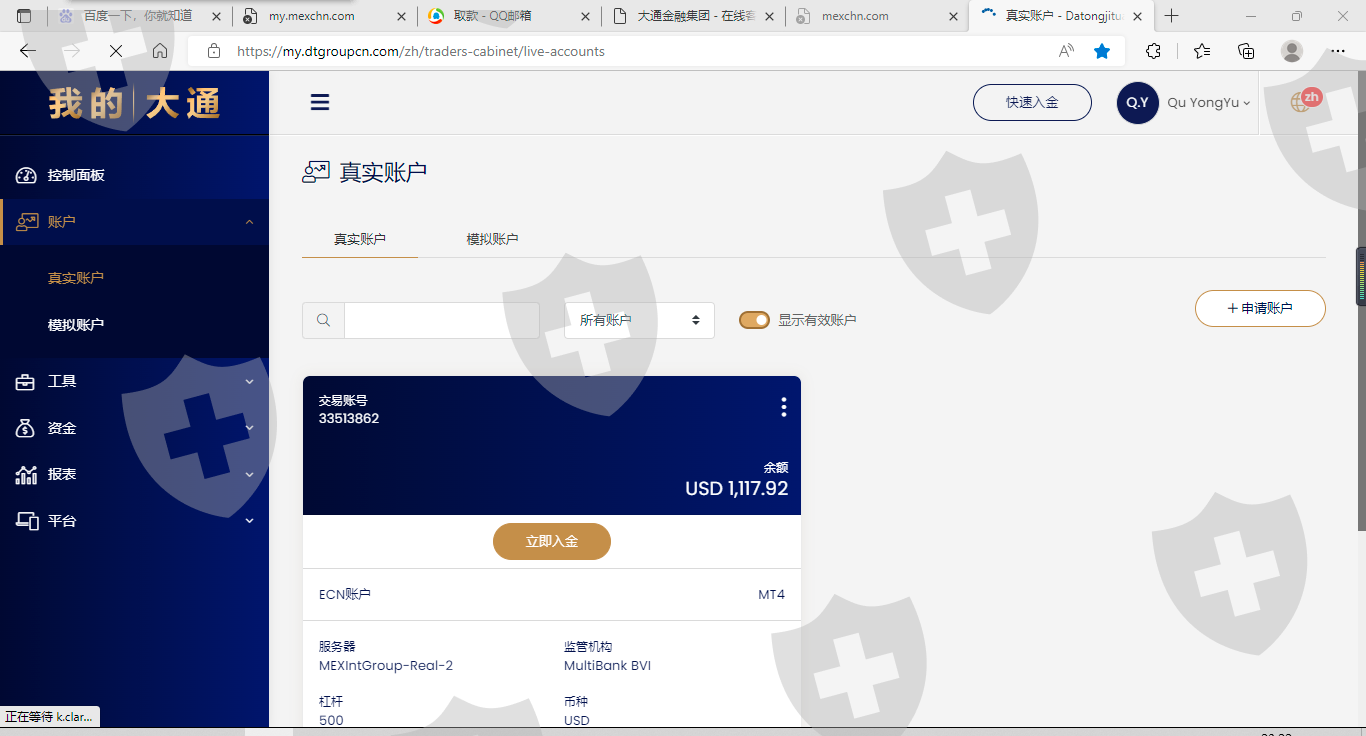Switch to the 真实账户 tab

pyautogui.click(x=360, y=239)
